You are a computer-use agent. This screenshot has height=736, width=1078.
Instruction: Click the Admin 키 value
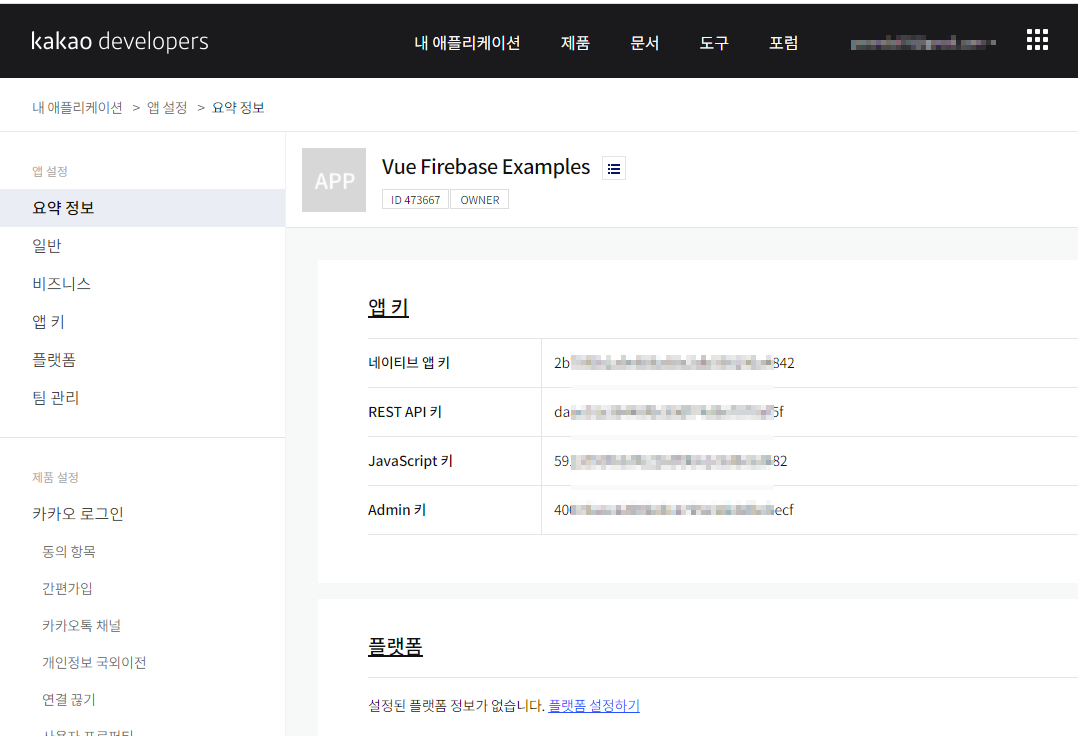(x=674, y=510)
